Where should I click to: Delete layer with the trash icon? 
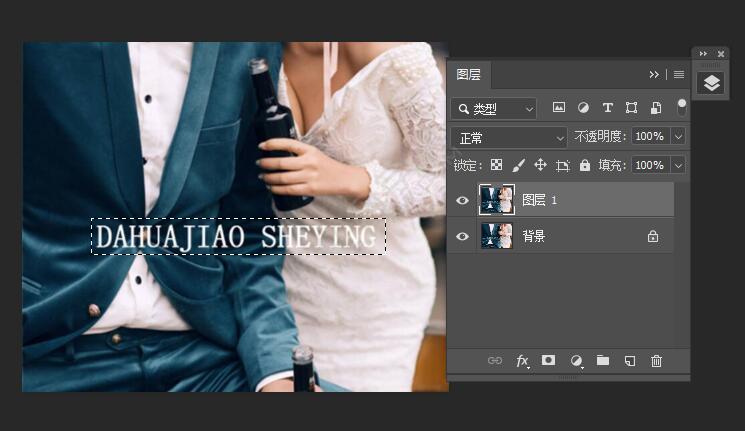[x=657, y=360]
